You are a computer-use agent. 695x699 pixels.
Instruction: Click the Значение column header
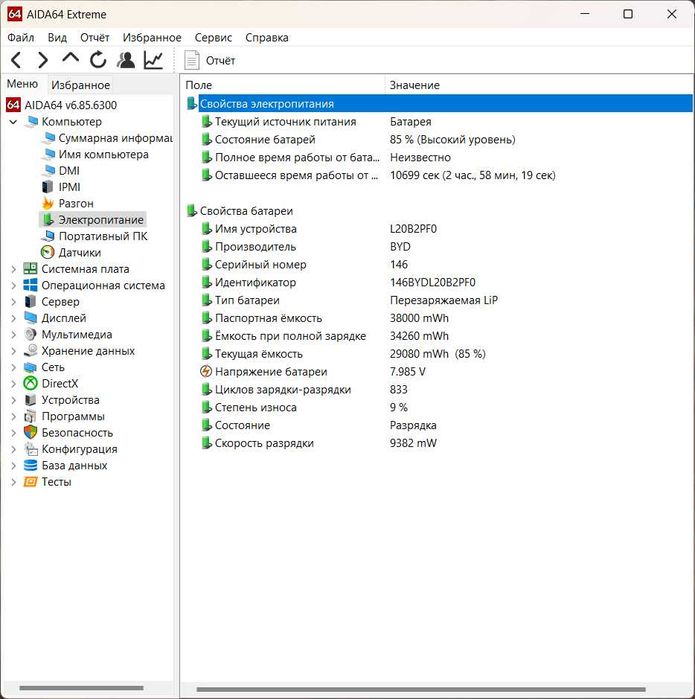pos(539,85)
